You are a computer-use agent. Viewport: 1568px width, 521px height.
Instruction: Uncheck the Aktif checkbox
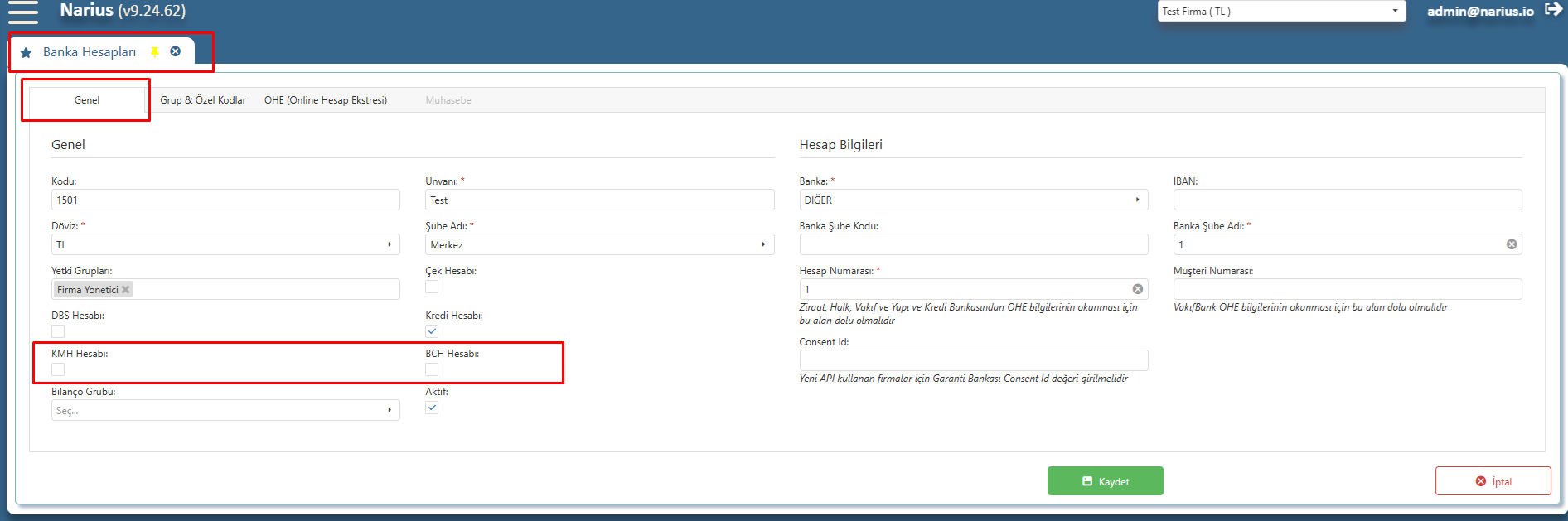coord(432,408)
